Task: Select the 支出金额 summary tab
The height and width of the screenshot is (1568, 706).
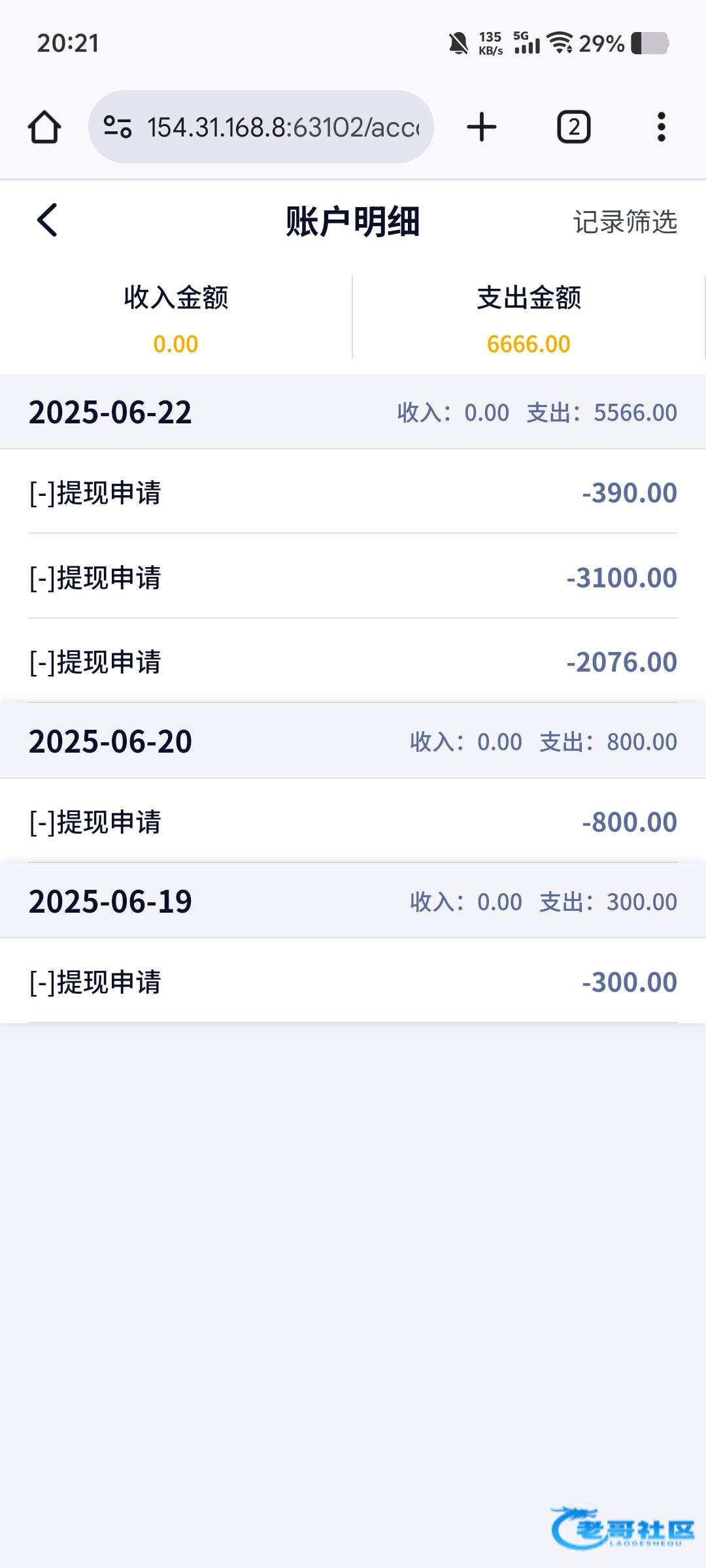Action: (528, 318)
